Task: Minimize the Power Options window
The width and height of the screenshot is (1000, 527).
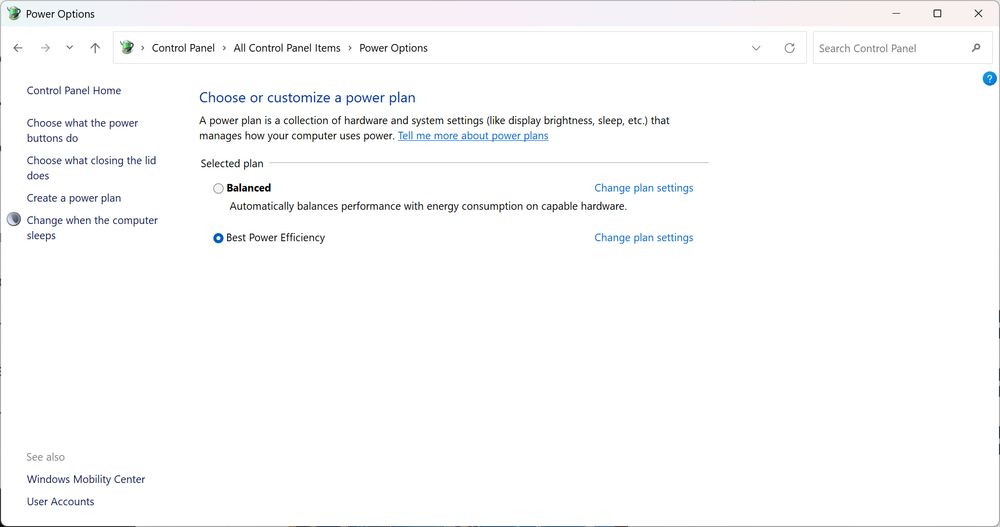Action: point(896,13)
